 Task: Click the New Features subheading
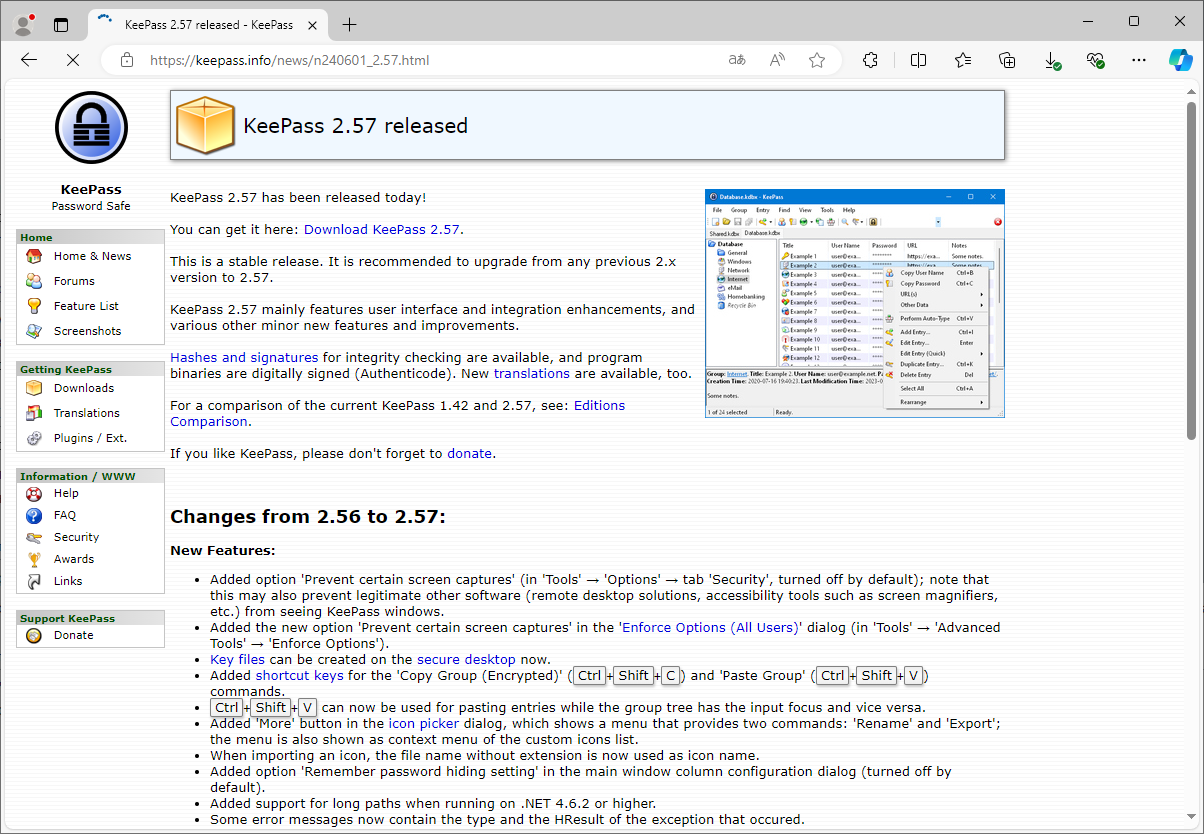coord(222,550)
